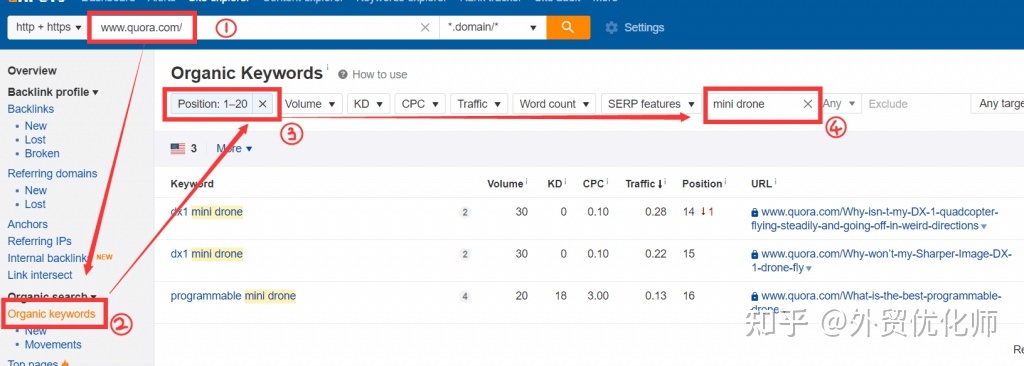Viewport: 1024px width, 366px height.
Task: Click the US flag country icon
Action: click(x=178, y=148)
